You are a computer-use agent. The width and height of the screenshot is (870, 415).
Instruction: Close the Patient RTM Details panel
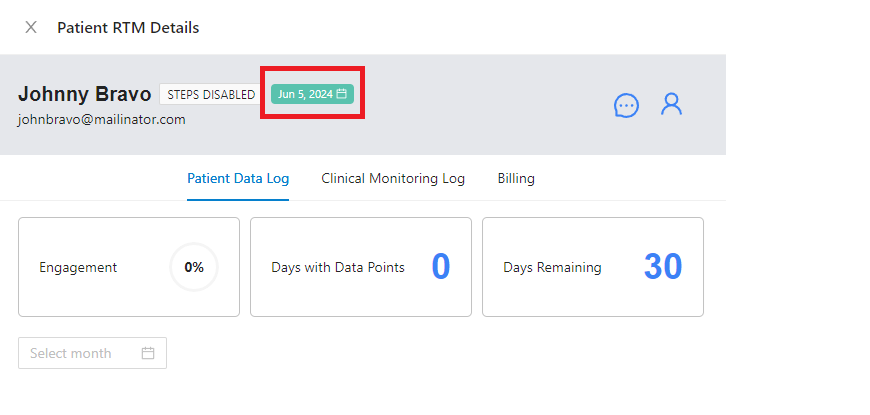(31, 27)
